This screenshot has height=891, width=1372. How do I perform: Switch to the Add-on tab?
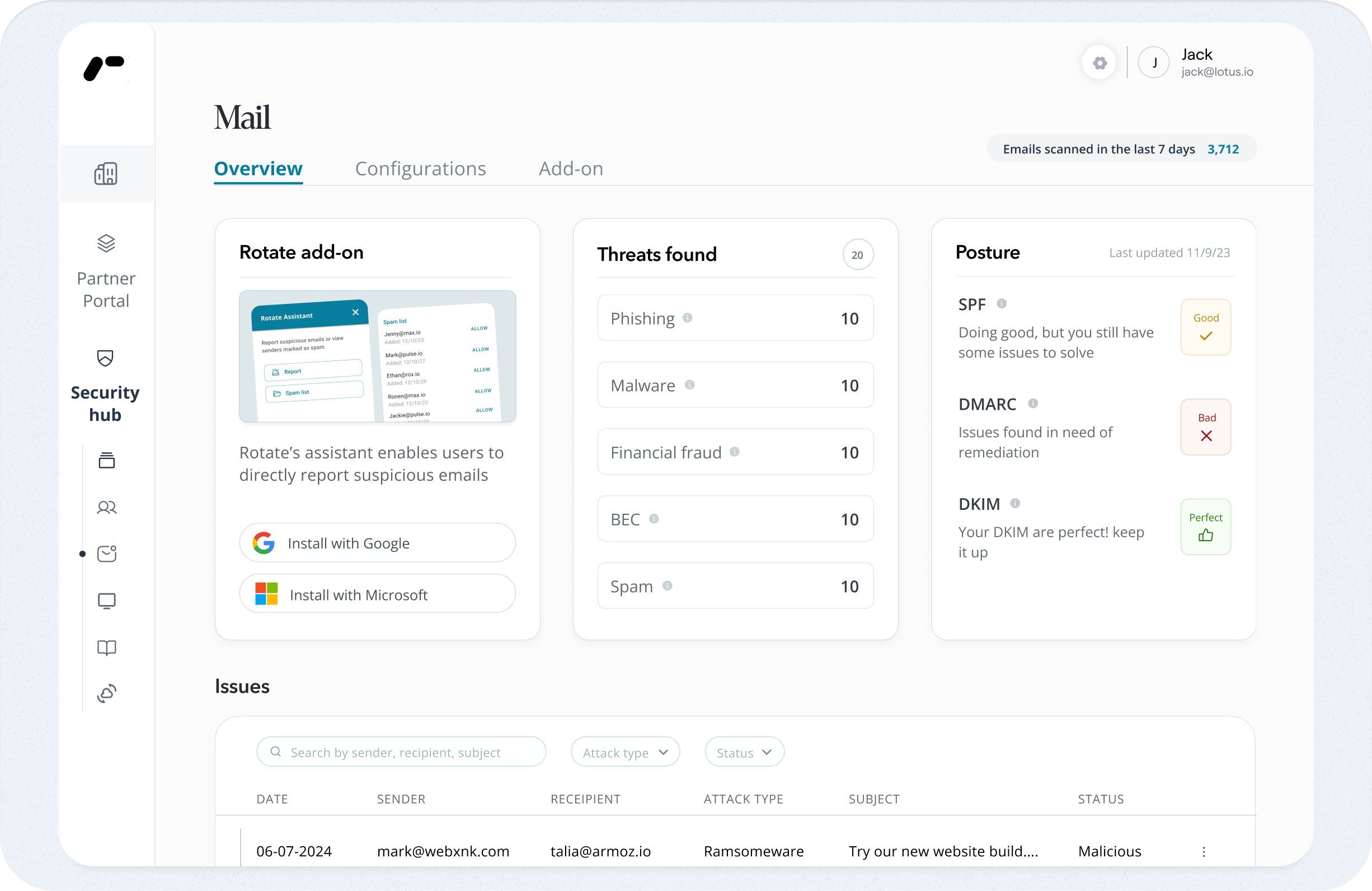pos(571,169)
